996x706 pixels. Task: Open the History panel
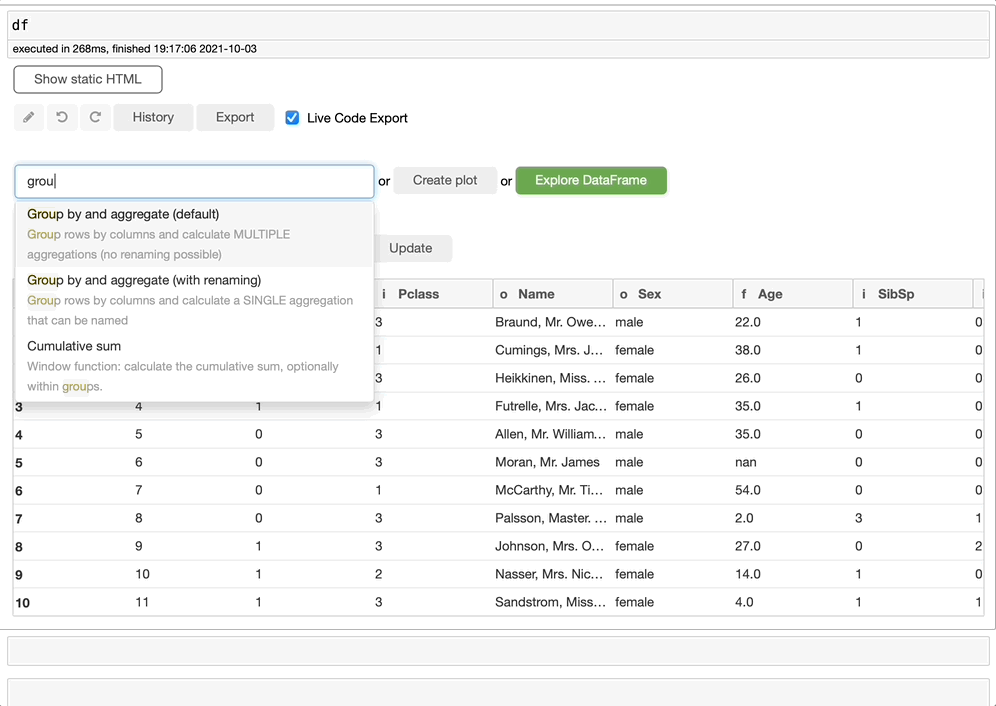[153, 117]
